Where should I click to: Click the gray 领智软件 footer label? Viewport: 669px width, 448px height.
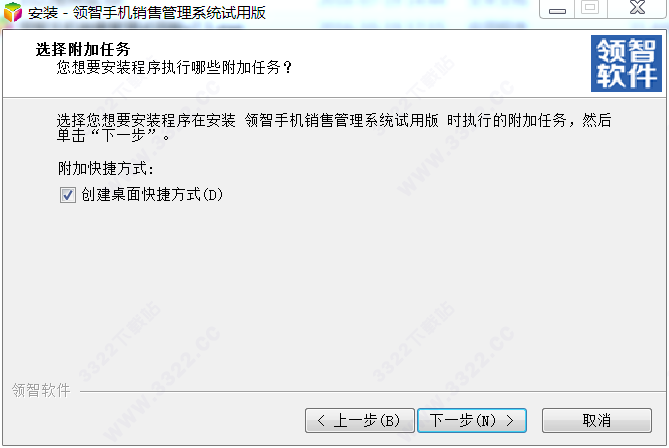click(x=41, y=390)
